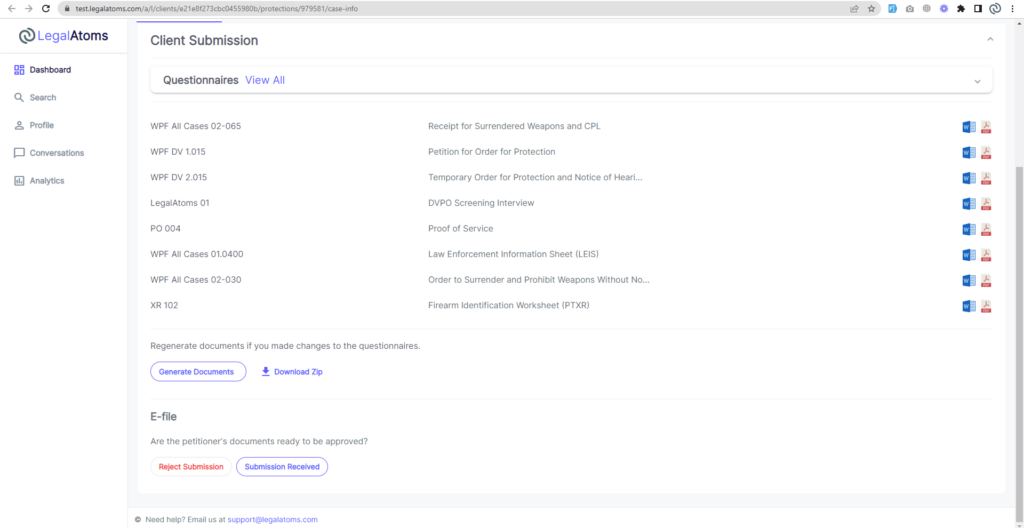This screenshot has height=528, width=1024.
Task: Open PDF for Temporary Order for Protection
Action: point(985,178)
